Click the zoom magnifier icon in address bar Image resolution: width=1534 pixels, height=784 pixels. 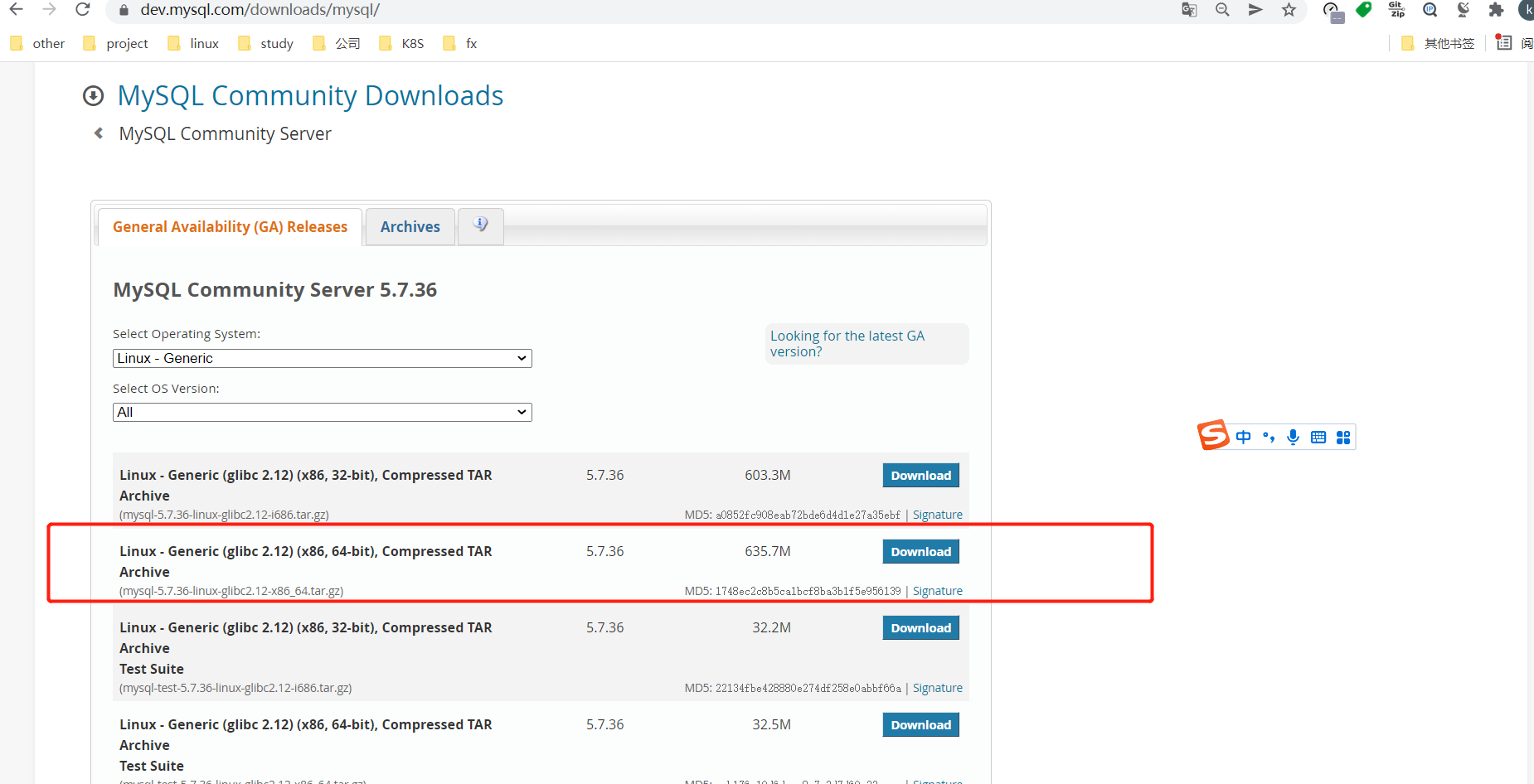(1222, 10)
